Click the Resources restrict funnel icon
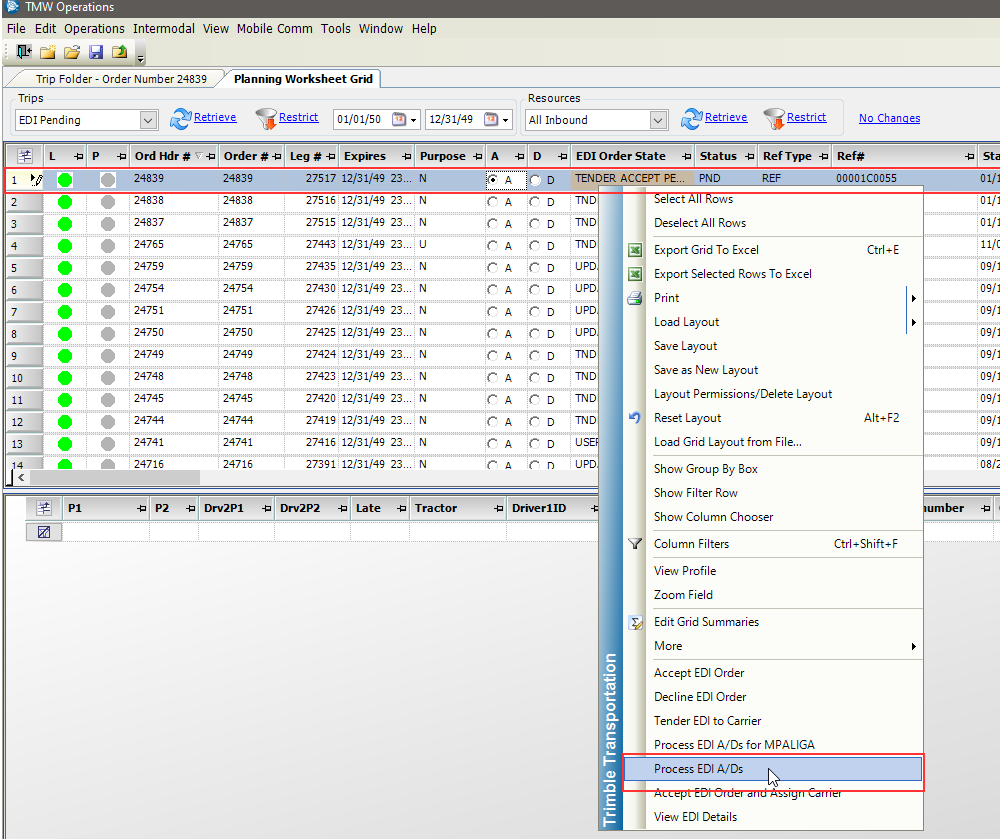This screenshot has width=1004, height=839. pos(773,119)
